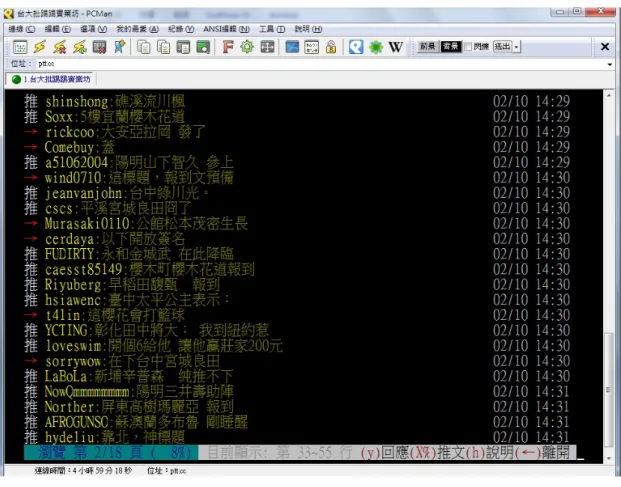The height and width of the screenshot is (487, 621).
Task: Click the 送出 send button
Action: tap(503, 47)
